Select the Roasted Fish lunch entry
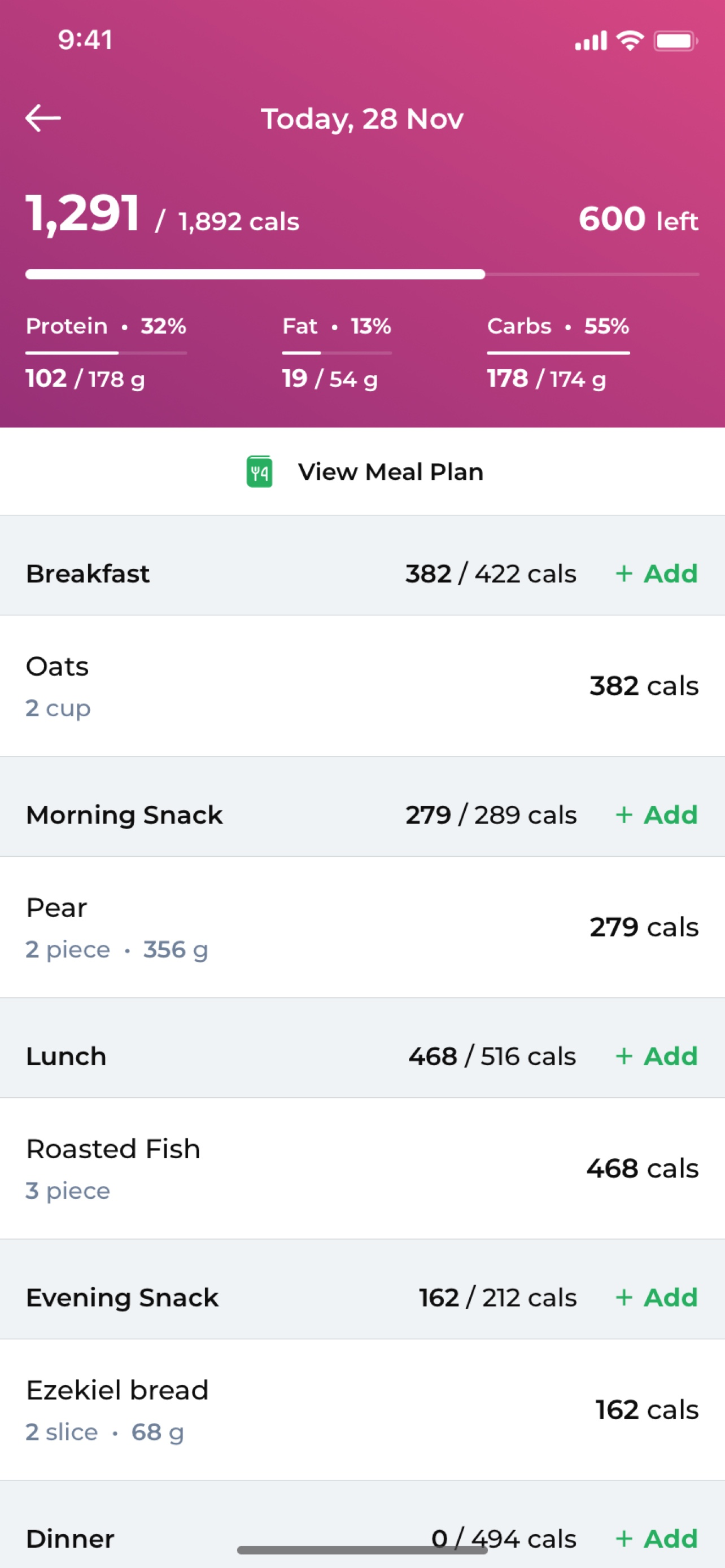 (362, 1168)
